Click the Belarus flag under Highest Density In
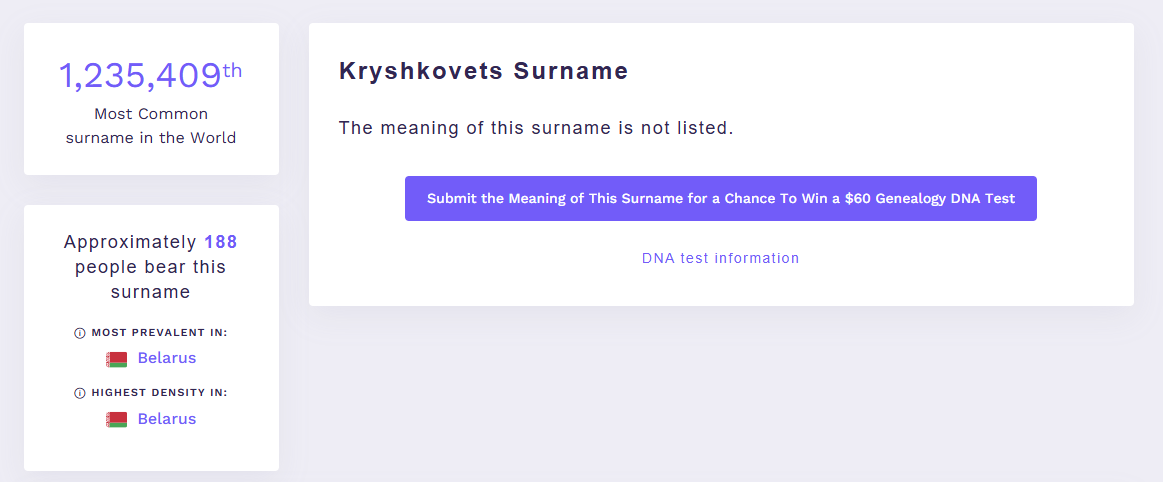Image resolution: width=1163 pixels, height=482 pixels. point(116,420)
